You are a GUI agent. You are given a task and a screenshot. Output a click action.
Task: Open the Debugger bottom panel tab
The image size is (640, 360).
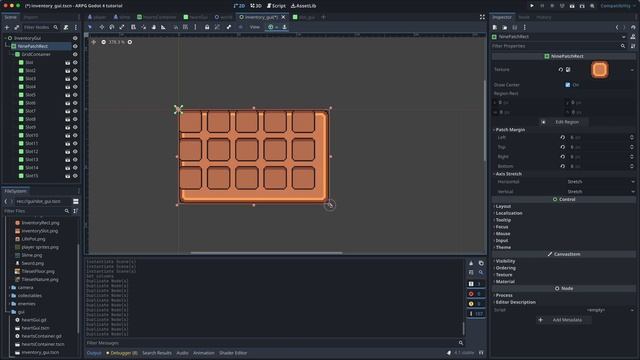coord(122,353)
